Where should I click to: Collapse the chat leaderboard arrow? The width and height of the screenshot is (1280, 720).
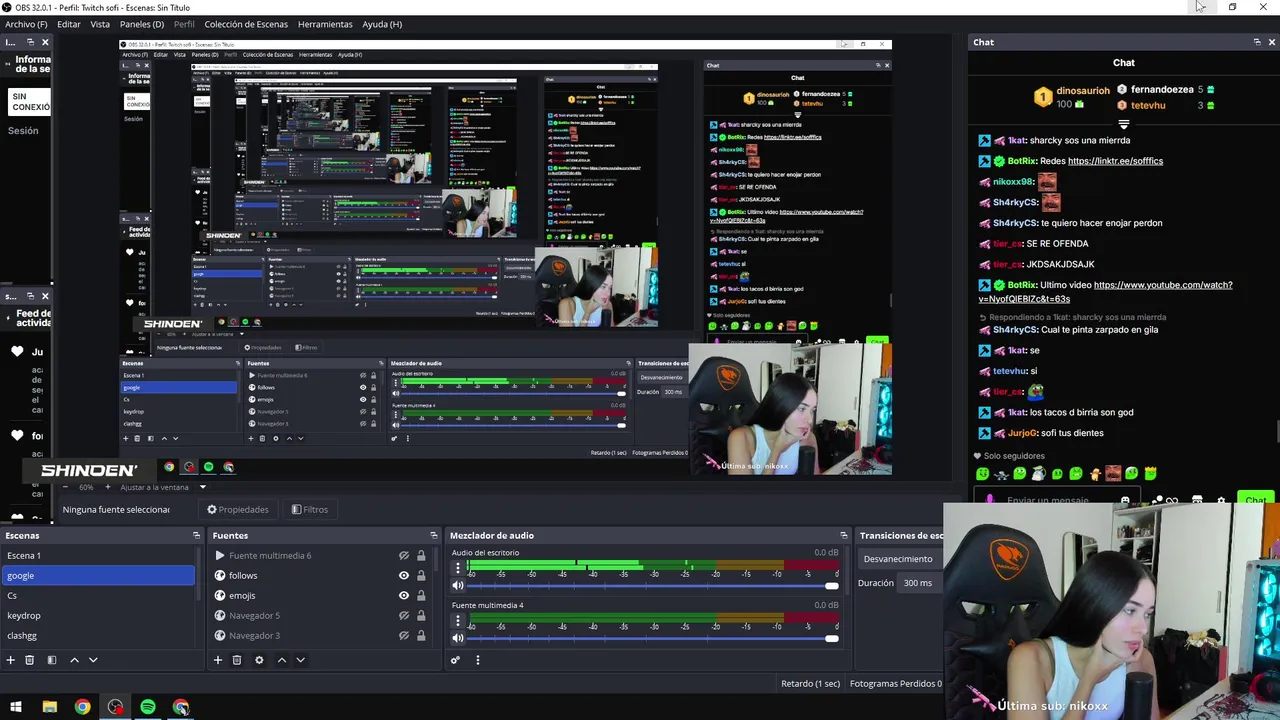(x=1124, y=124)
